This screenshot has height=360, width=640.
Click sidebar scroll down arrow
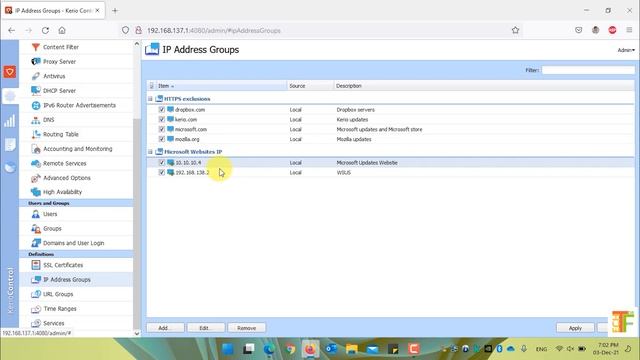(x=137, y=333)
